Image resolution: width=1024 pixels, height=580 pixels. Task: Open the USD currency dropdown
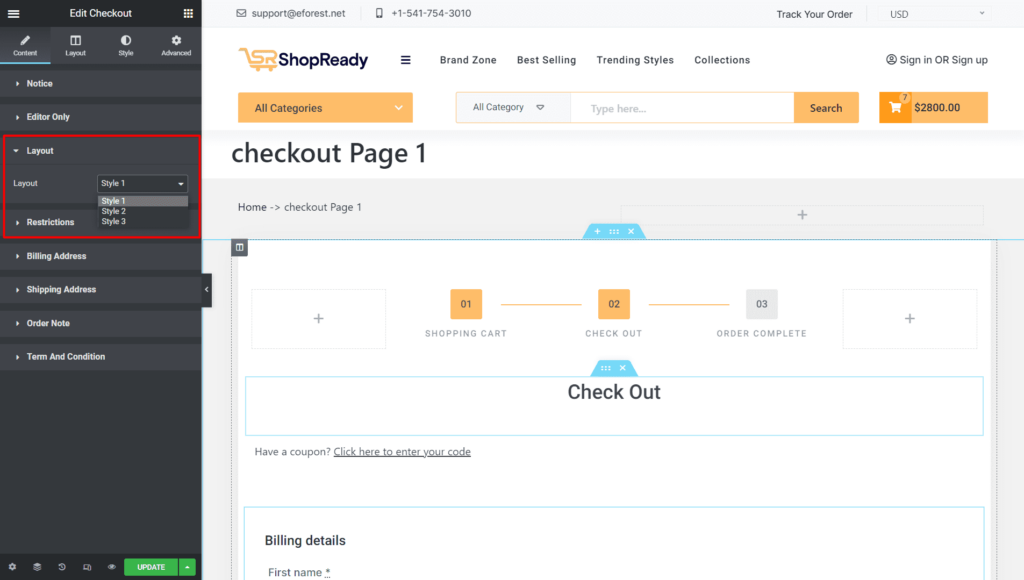pos(936,14)
